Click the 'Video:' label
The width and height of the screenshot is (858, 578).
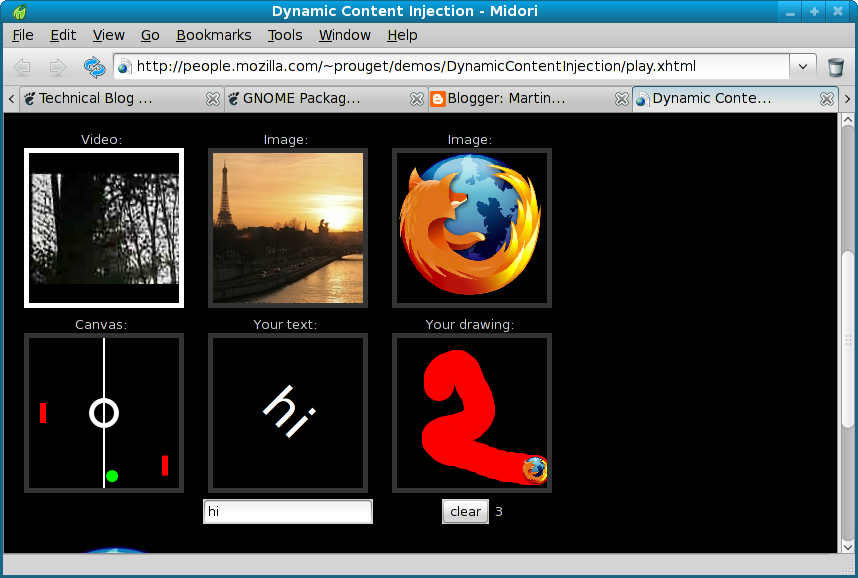pyautogui.click(x=101, y=140)
